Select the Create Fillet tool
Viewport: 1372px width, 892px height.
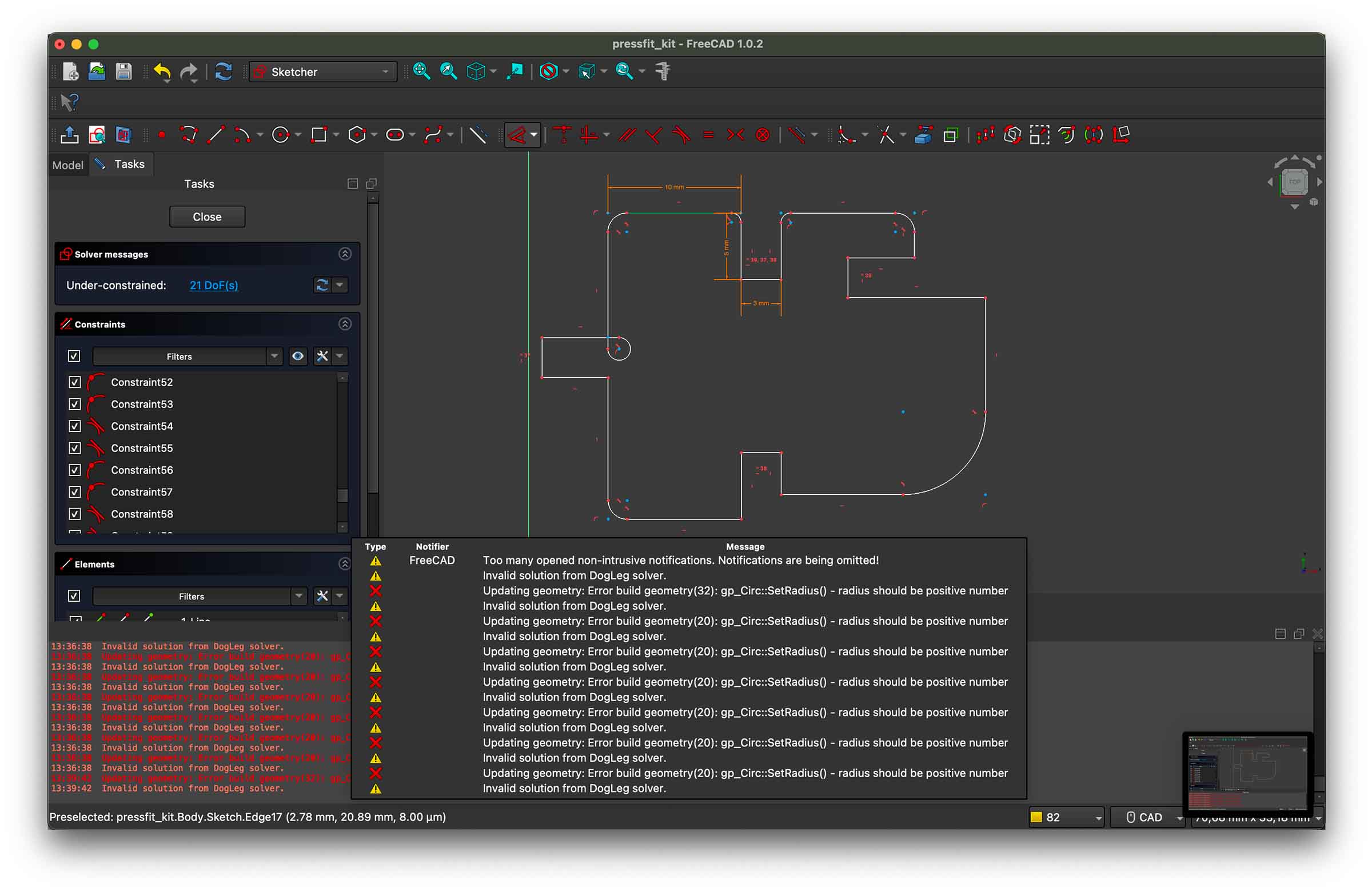tap(845, 135)
